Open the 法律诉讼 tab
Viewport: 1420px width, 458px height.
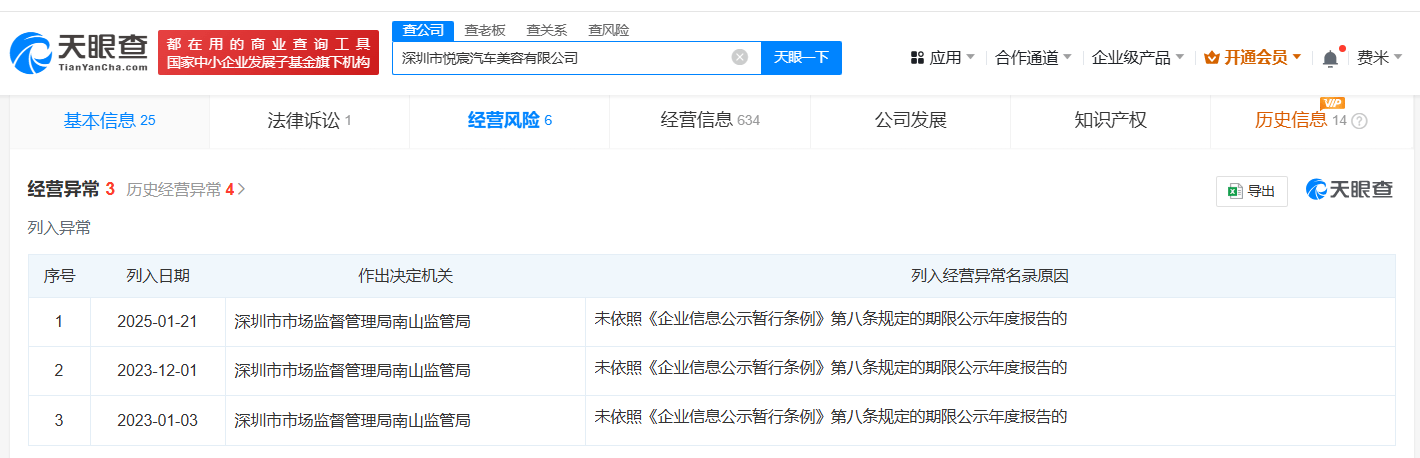310,121
